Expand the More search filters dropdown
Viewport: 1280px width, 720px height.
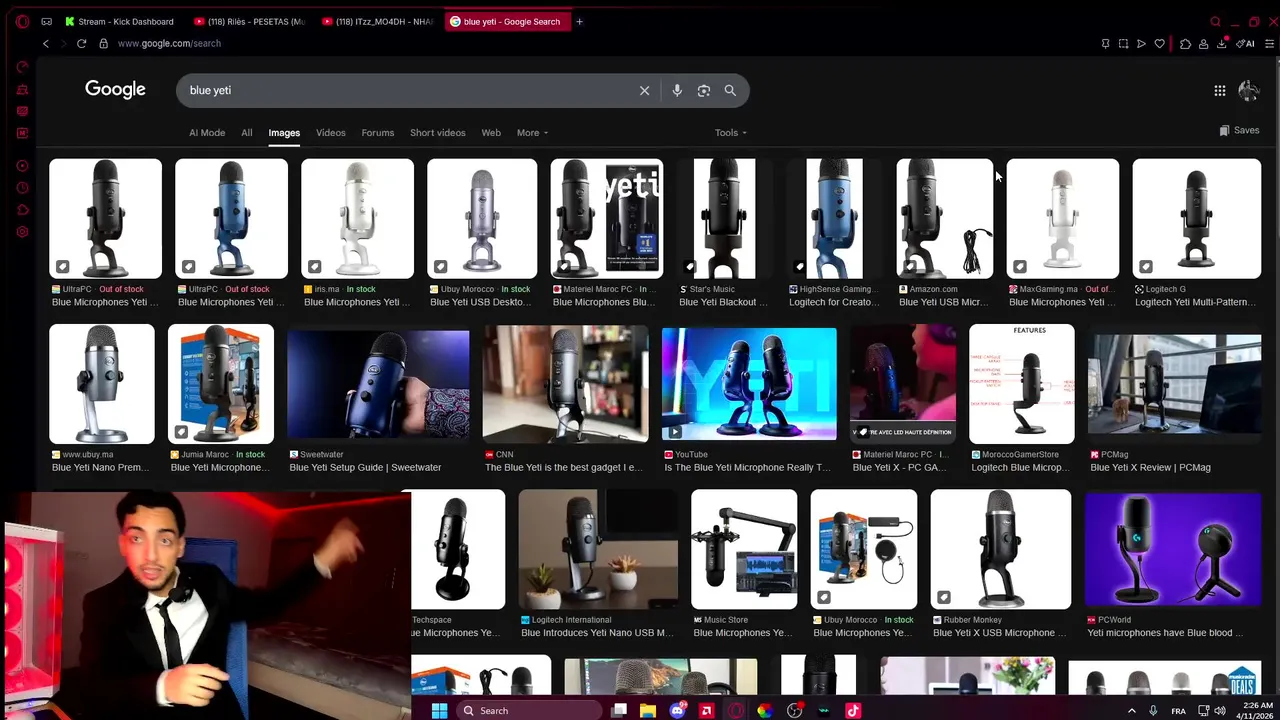tap(532, 133)
